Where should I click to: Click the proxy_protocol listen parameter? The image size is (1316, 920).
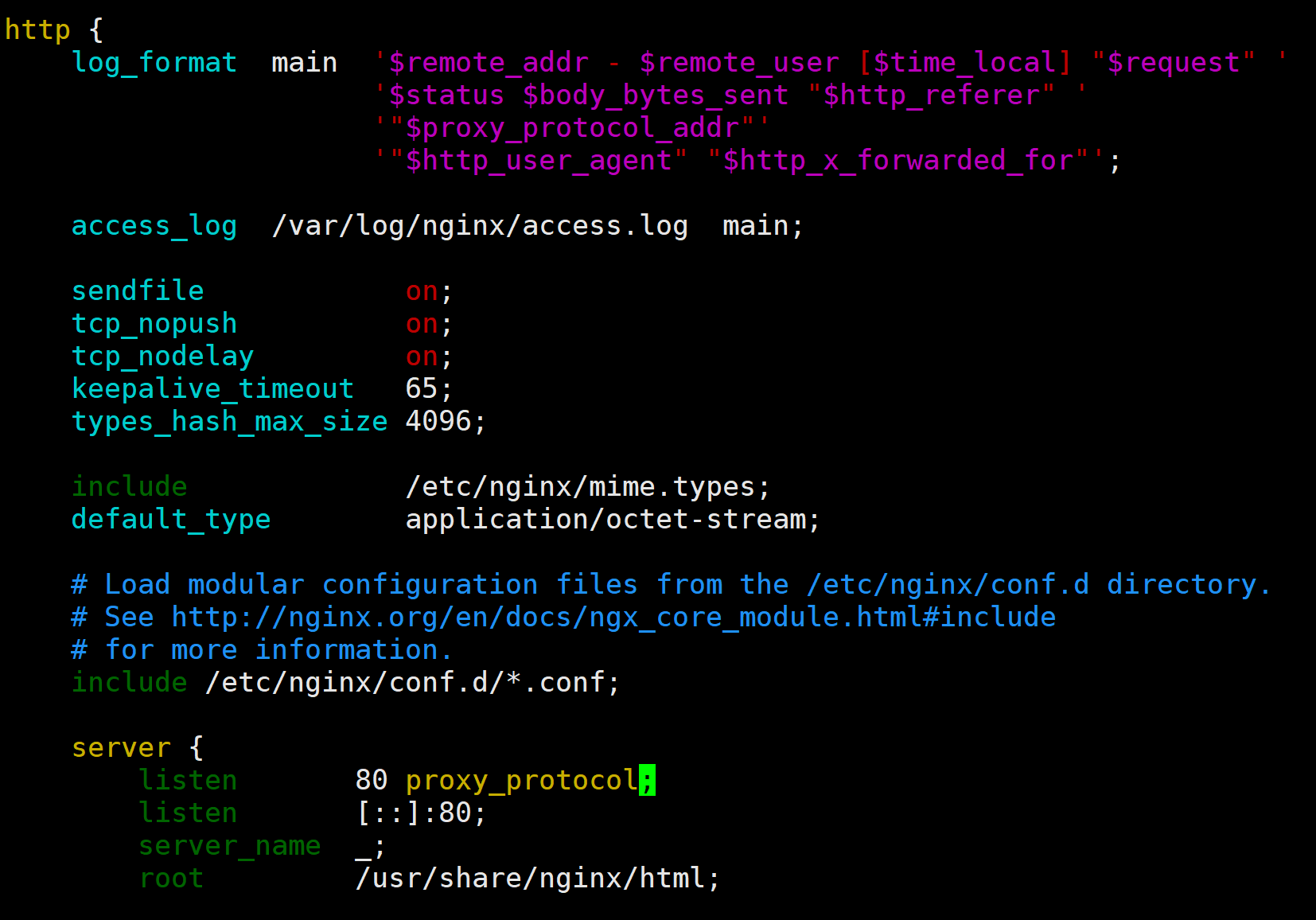point(521,781)
